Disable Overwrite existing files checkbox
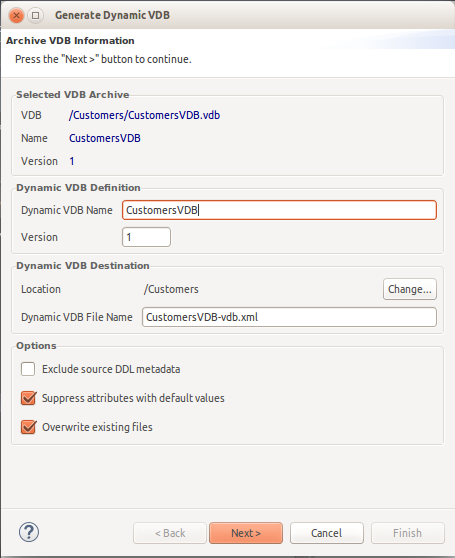This screenshot has height=558, width=455. coord(28,427)
